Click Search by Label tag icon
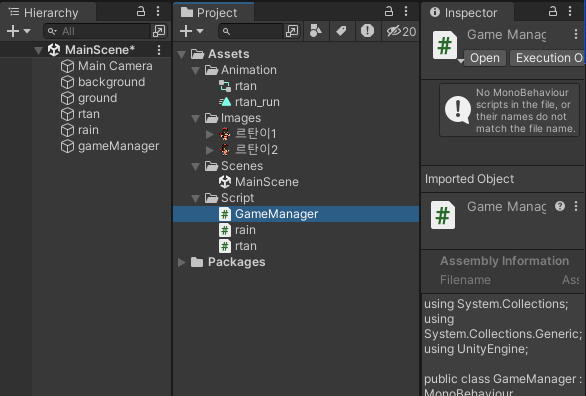This screenshot has width=586, height=396. point(342,31)
